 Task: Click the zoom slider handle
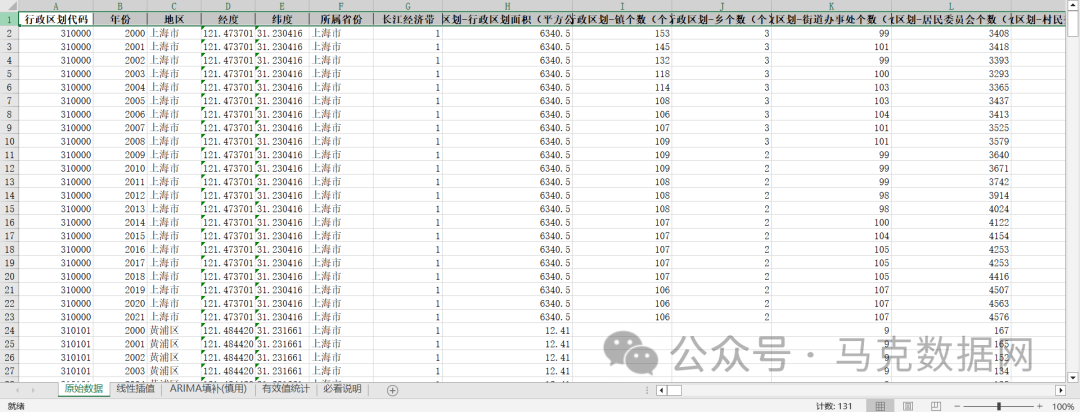point(999,406)
